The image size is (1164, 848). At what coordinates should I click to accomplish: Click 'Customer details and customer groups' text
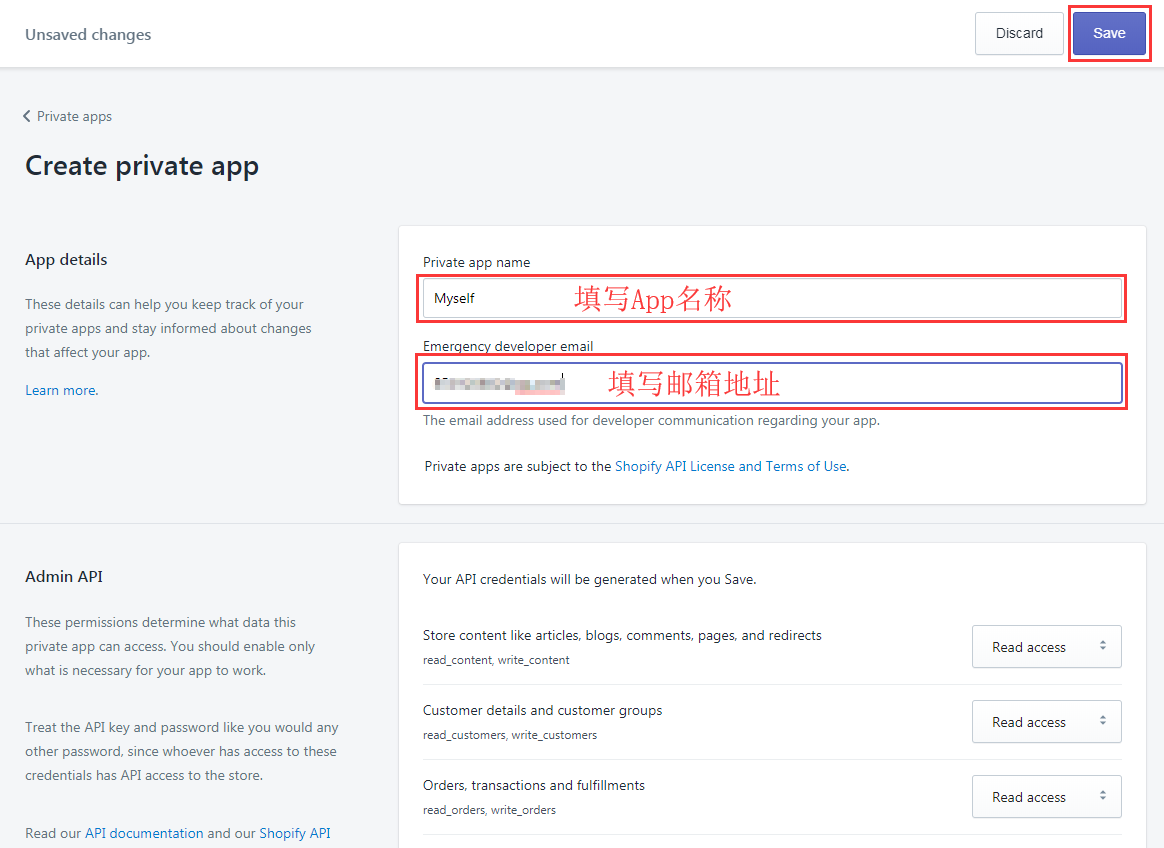(x=543, y=711)
